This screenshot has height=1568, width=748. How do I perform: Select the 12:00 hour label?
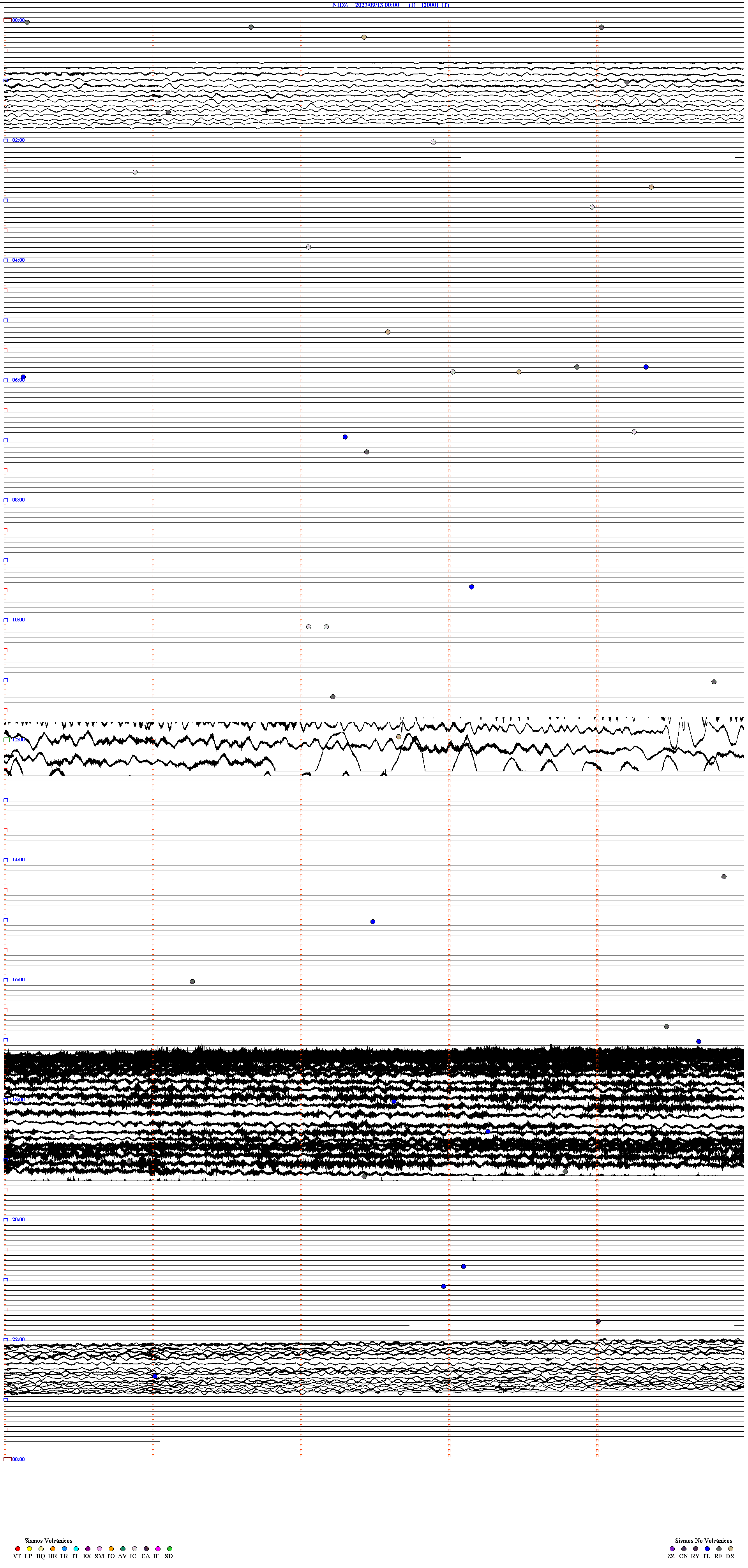click(18, 739)
